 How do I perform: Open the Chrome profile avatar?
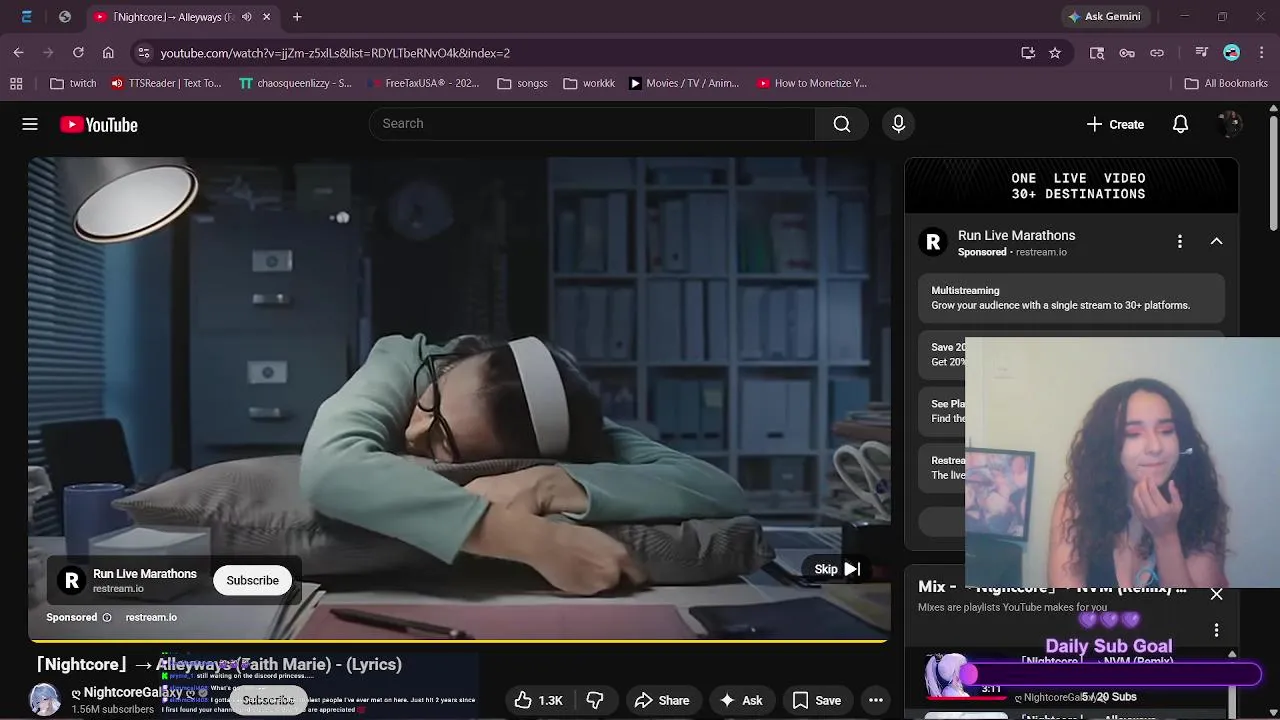tap(1232, 53)
